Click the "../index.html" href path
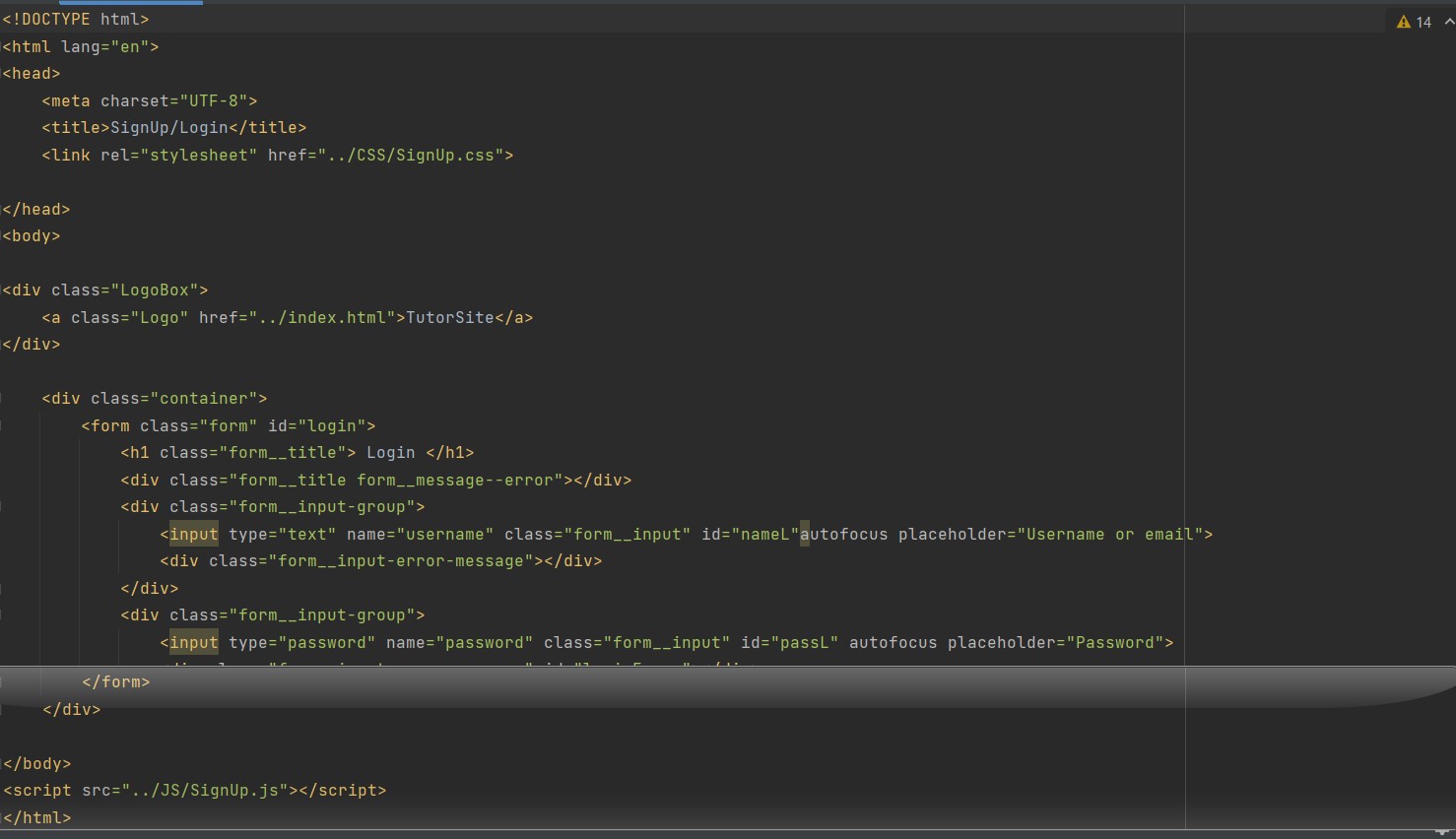The width and height of the screenshot is (1456, 839). (x=322, y=317)
